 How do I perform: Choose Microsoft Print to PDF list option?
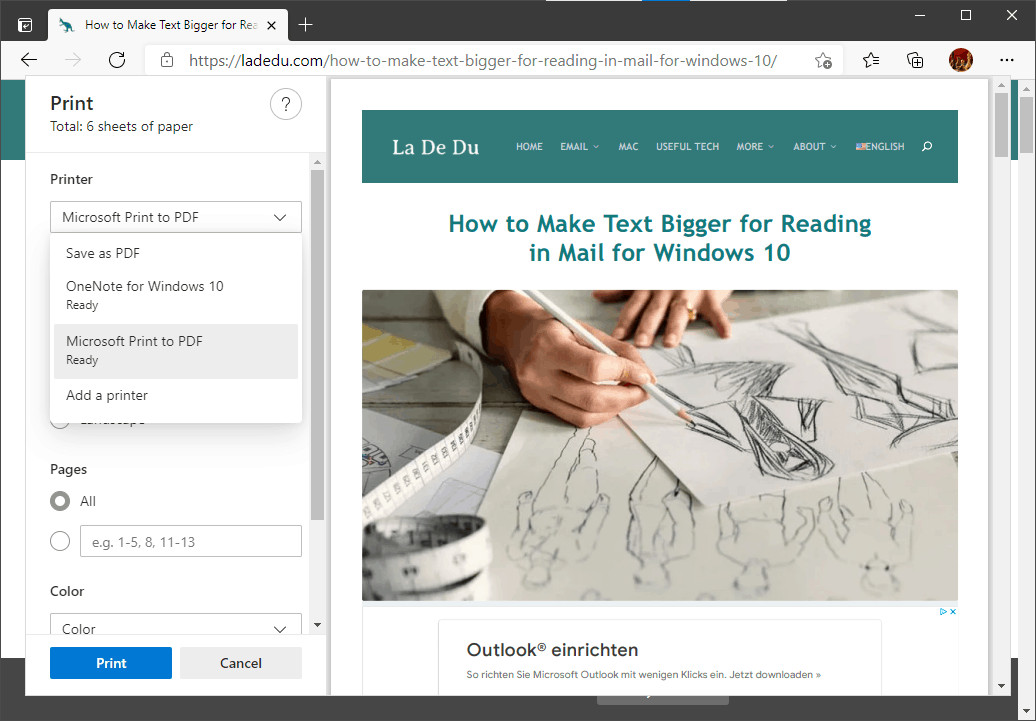(x=176, y=351)
